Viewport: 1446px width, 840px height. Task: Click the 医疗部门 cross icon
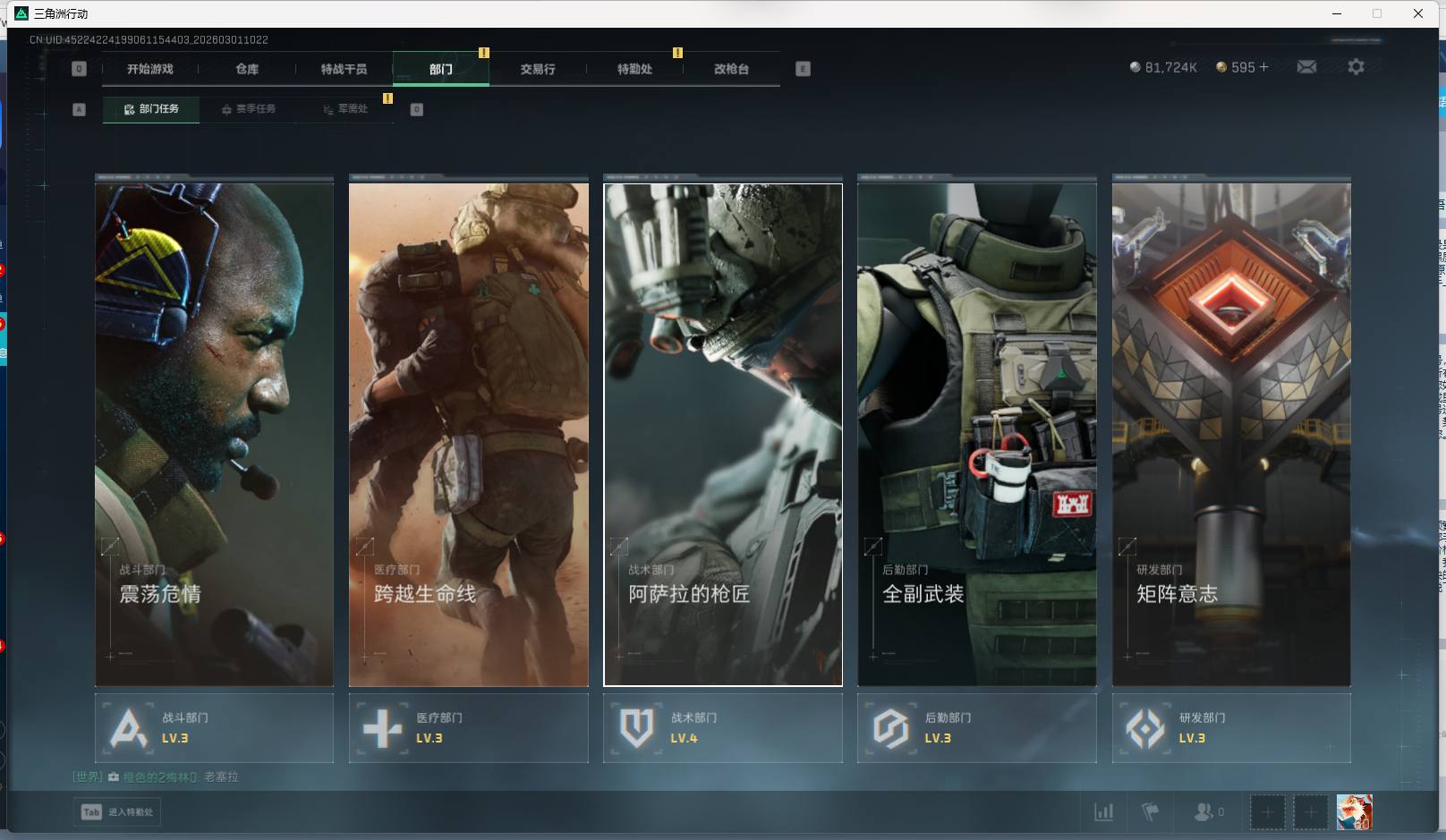click(382, 728)
